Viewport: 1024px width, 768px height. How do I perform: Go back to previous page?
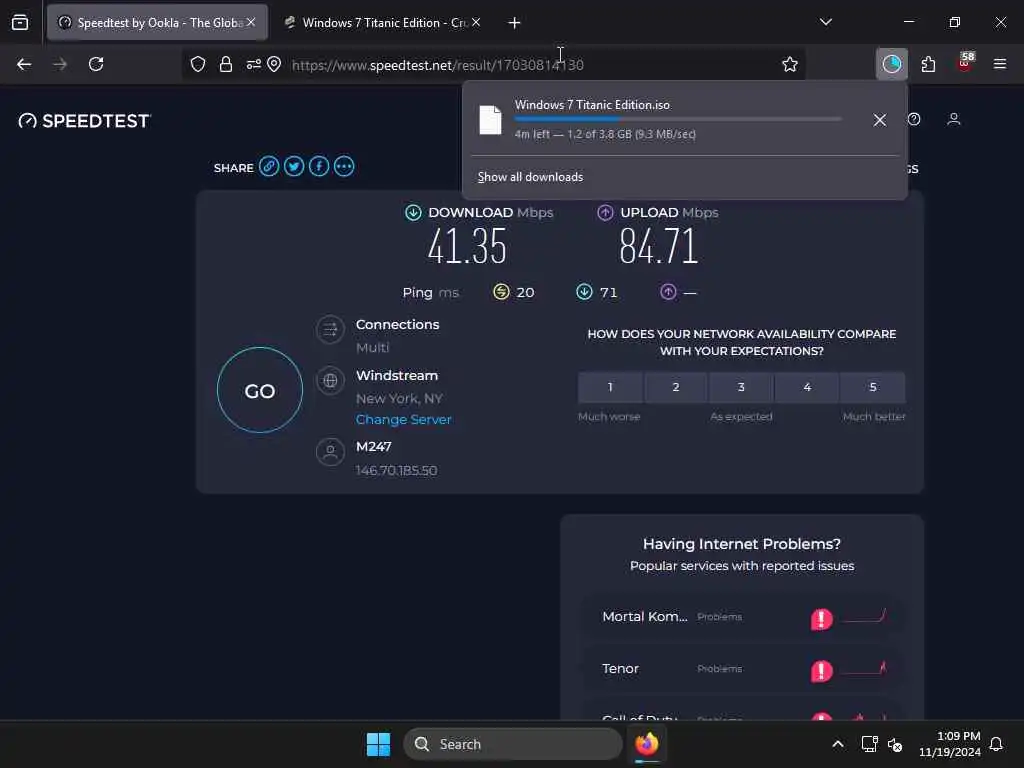point(24,64)
